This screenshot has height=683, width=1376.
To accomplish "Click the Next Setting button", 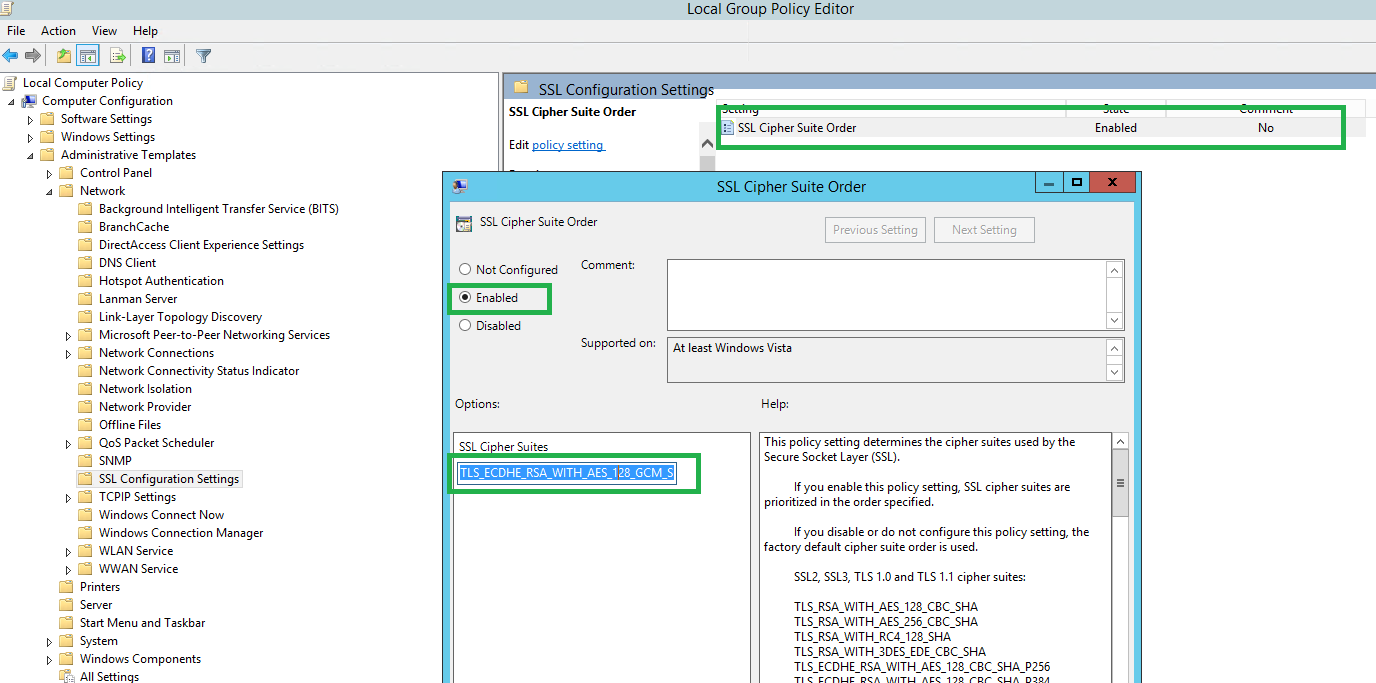I will coord(983,230).
